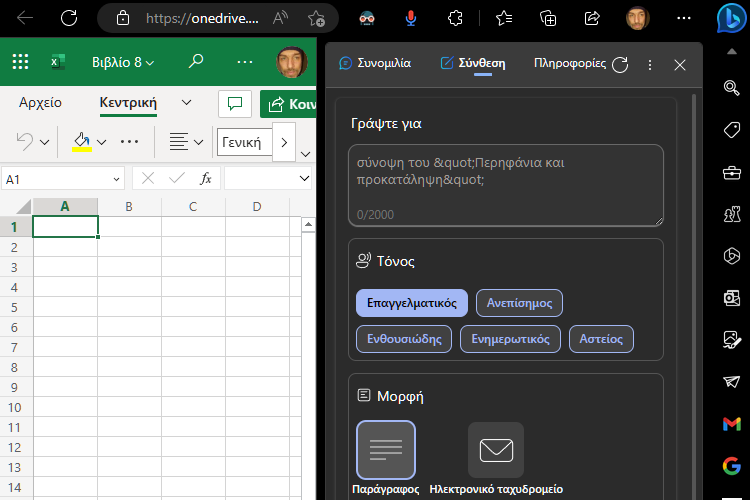Open sidebar Tools briefcase icon
Screen dimensions: 750x500
tap(731, 172)
